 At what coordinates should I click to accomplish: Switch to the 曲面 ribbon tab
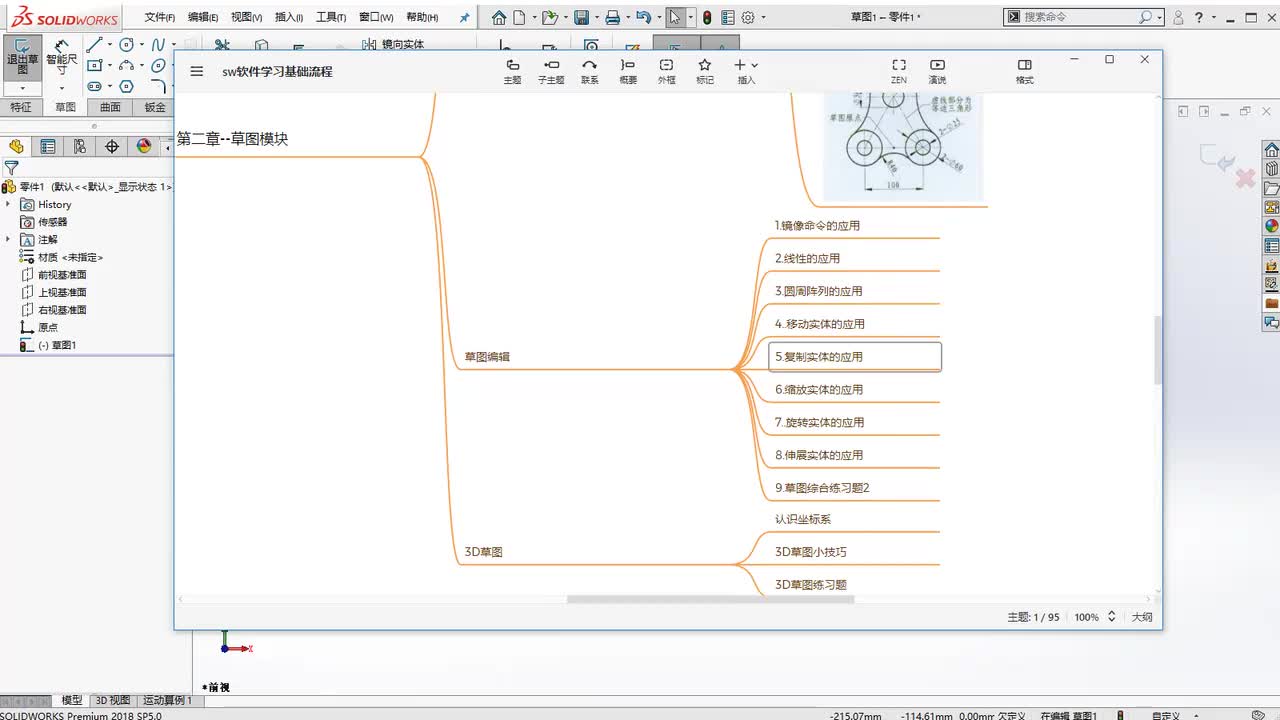(110, 107)
